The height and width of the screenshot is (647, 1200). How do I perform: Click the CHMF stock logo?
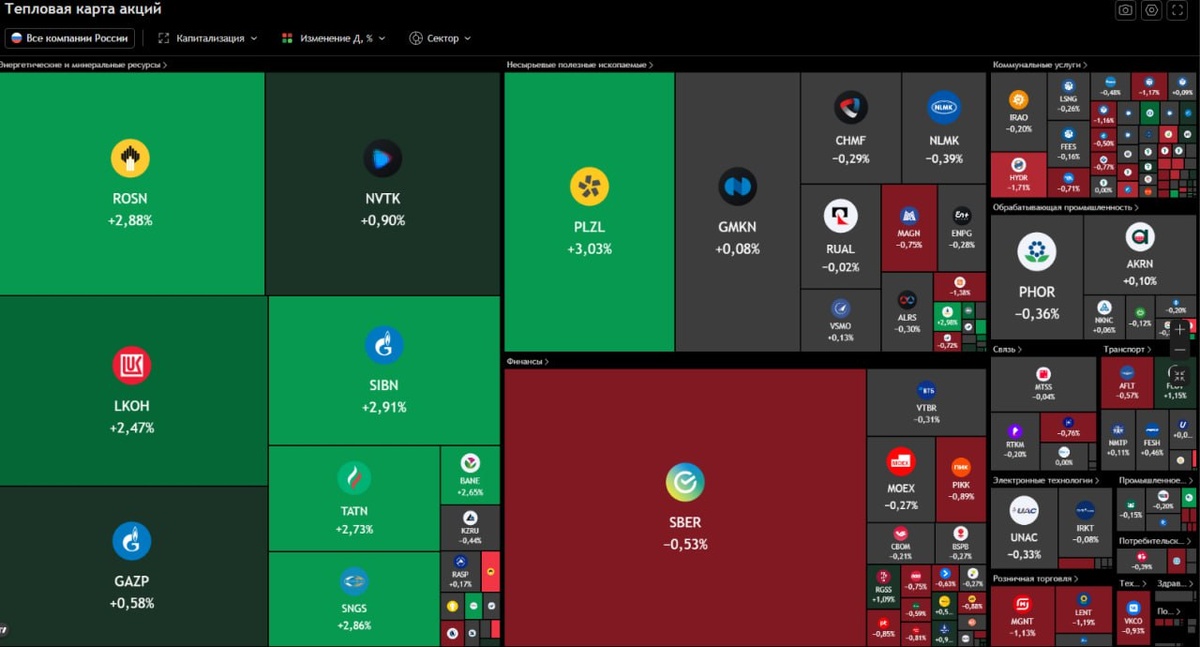click(x=851, y=108)
